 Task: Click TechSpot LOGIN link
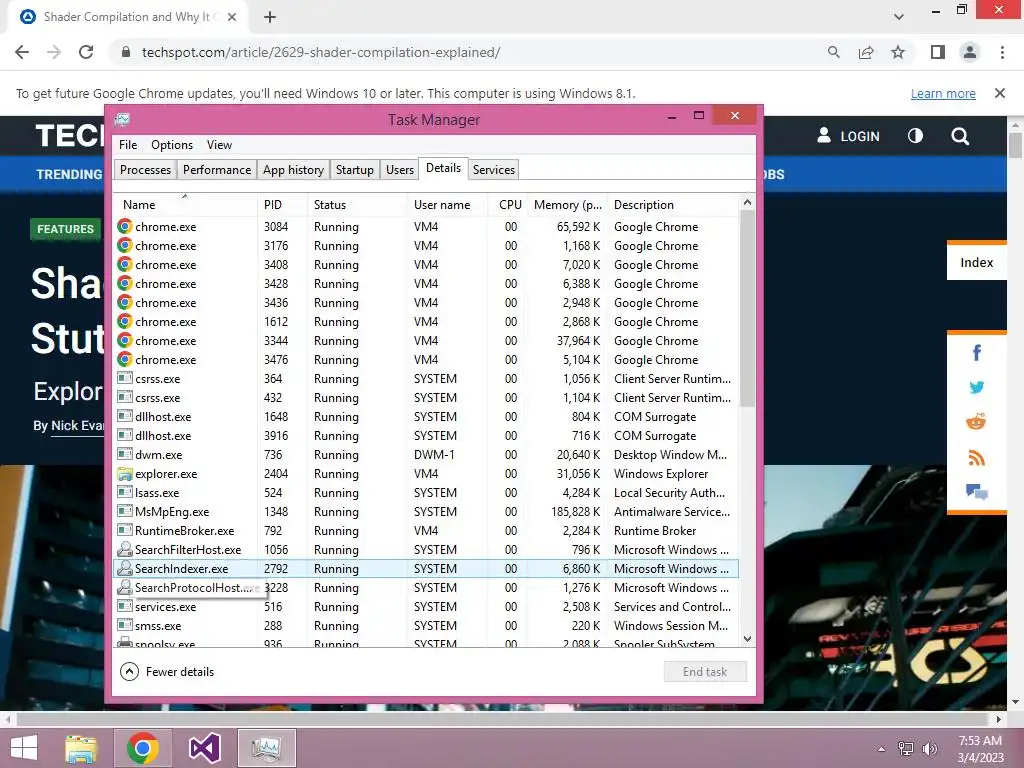pyautogui.click(x=848, y=136)
